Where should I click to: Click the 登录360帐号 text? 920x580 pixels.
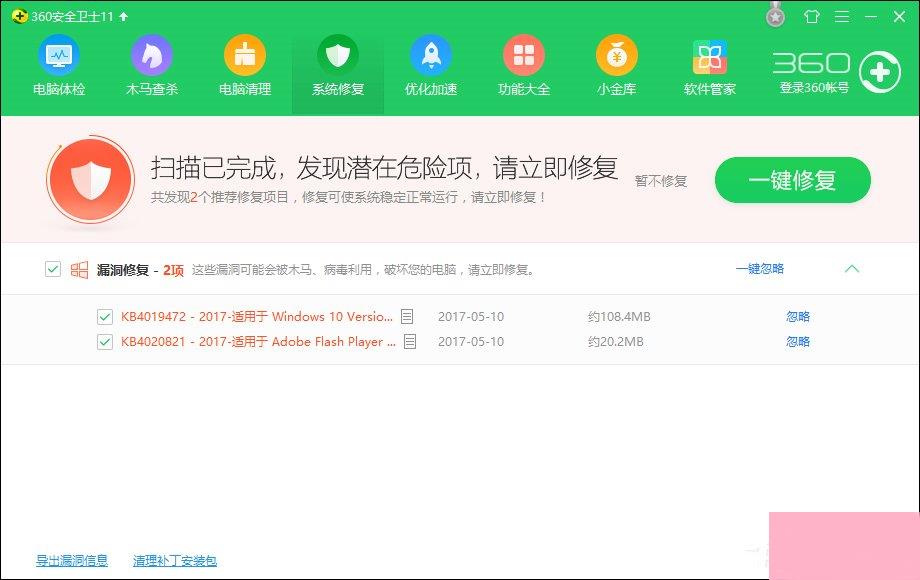point(814,88)
